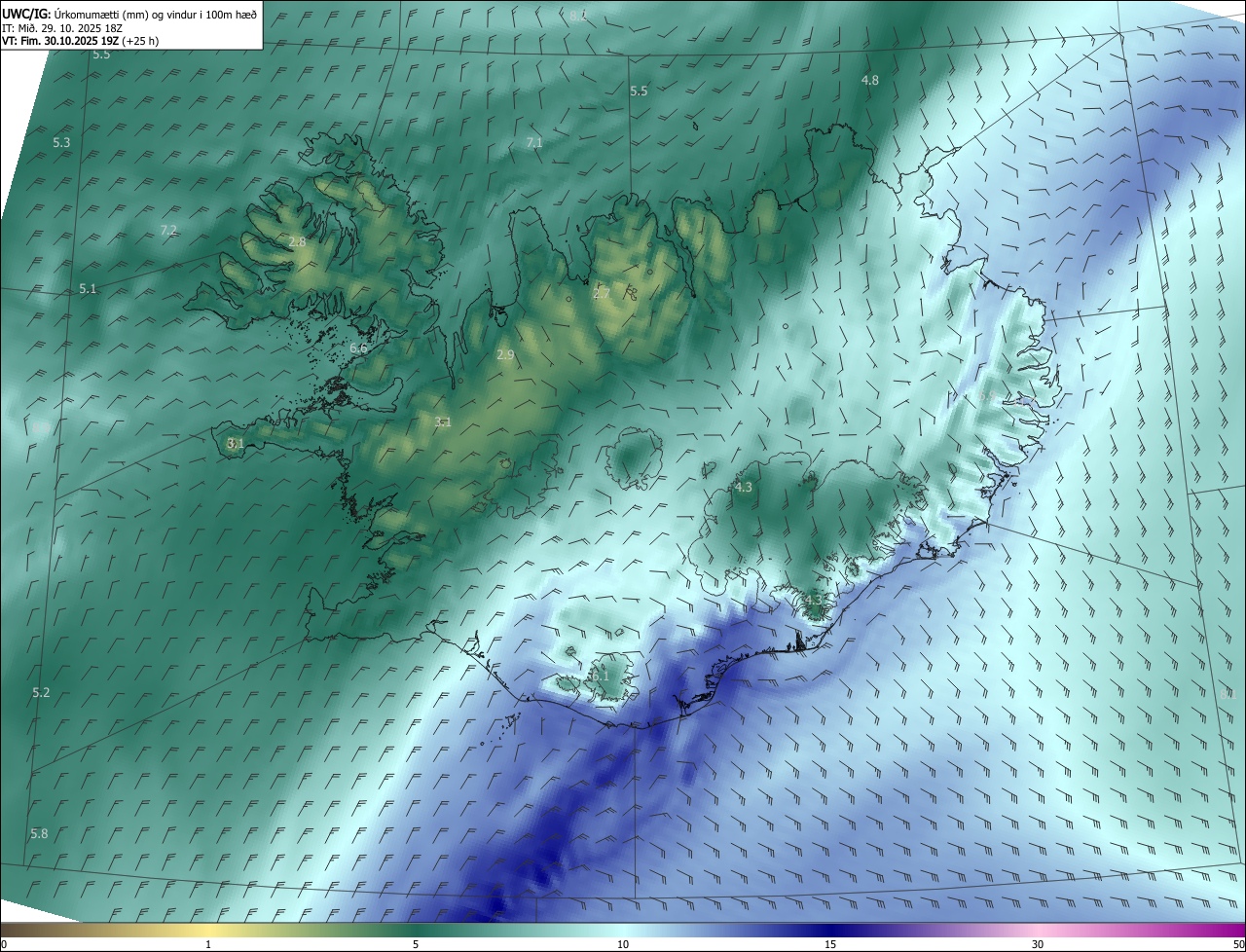Click the map value label 2.7
1246x952 pixels.
coord(602,293)
